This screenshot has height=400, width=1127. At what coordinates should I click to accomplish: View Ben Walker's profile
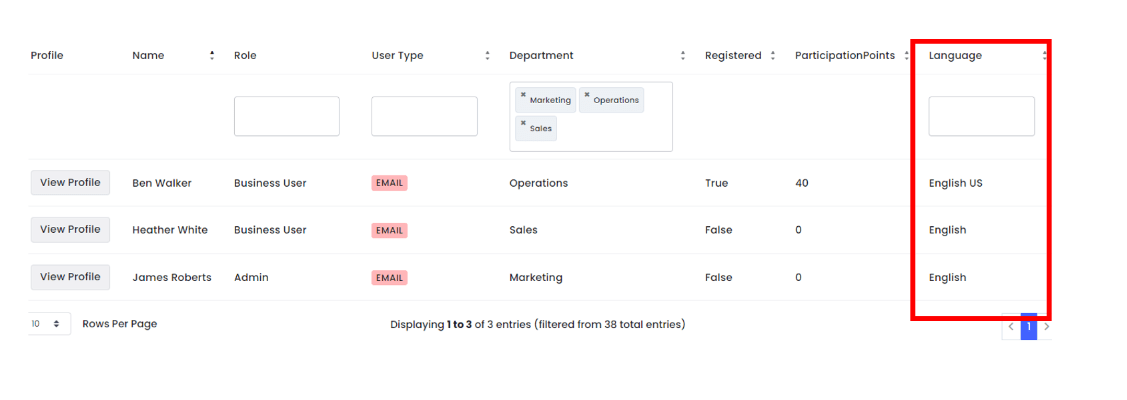click(x=70, y=183)
